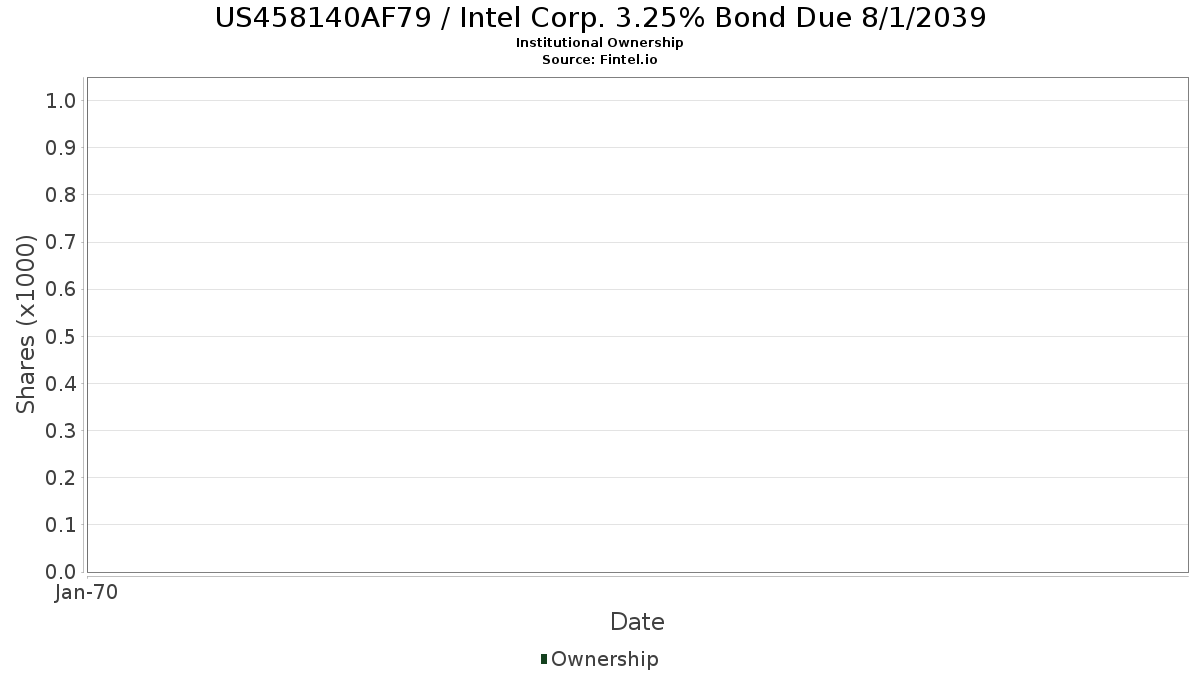Screen dimensions: 1200x675
Task: Click the 0.1 y-axis tick label
Action: pyautogui.click(x=61, y=525)
